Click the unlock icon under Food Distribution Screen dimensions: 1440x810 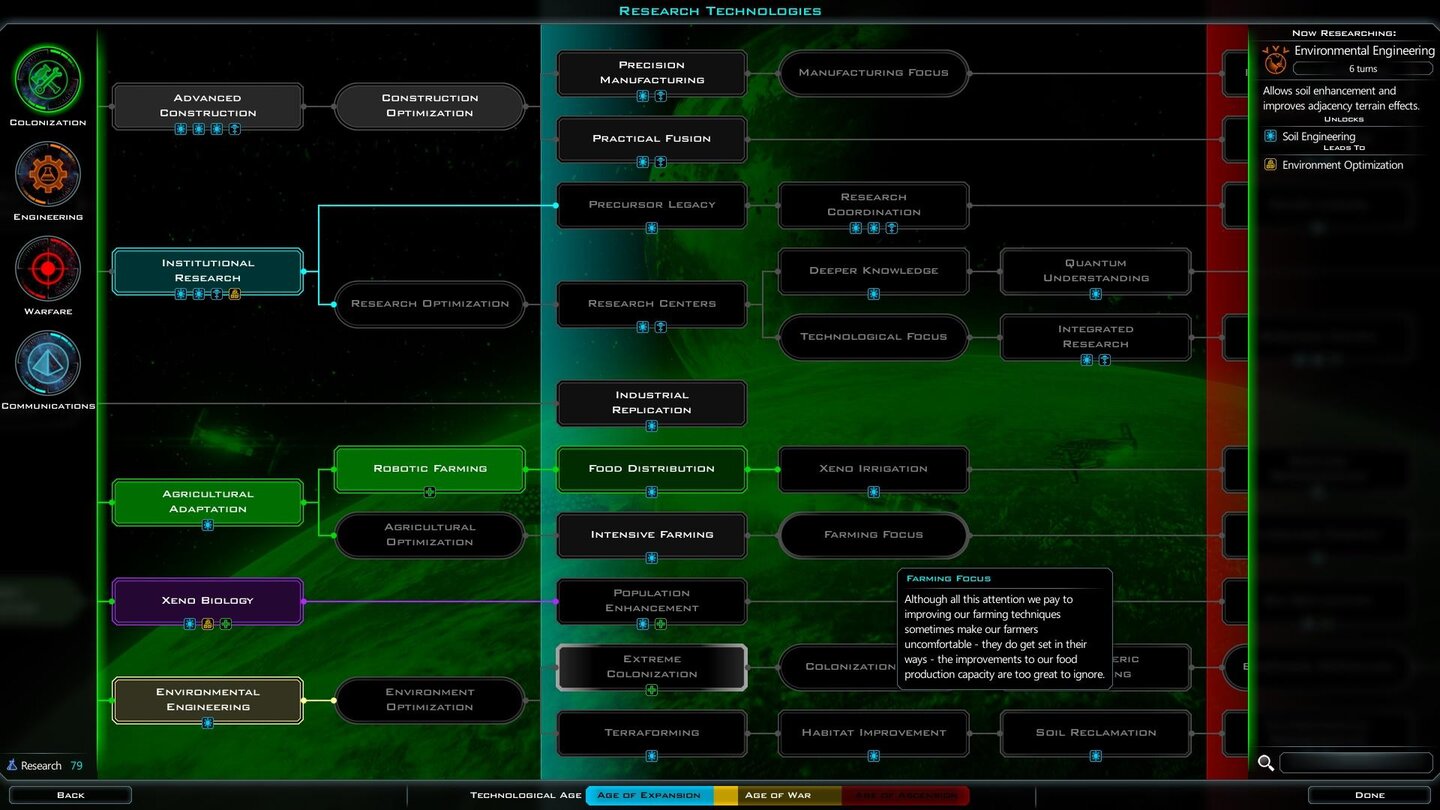tap(652, 492)
